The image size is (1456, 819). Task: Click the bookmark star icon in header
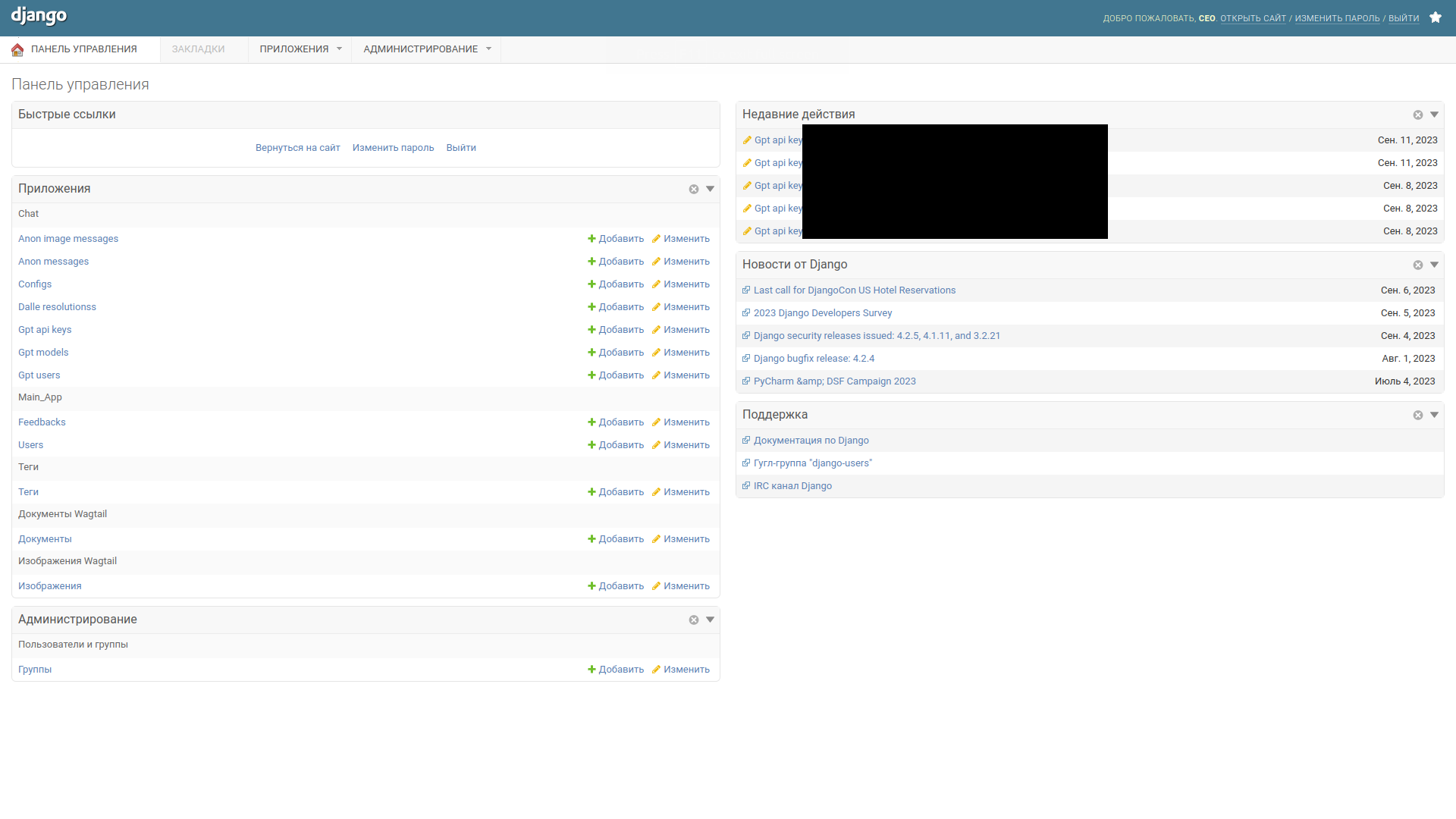pyautogui.click(x=1436, y=17)
